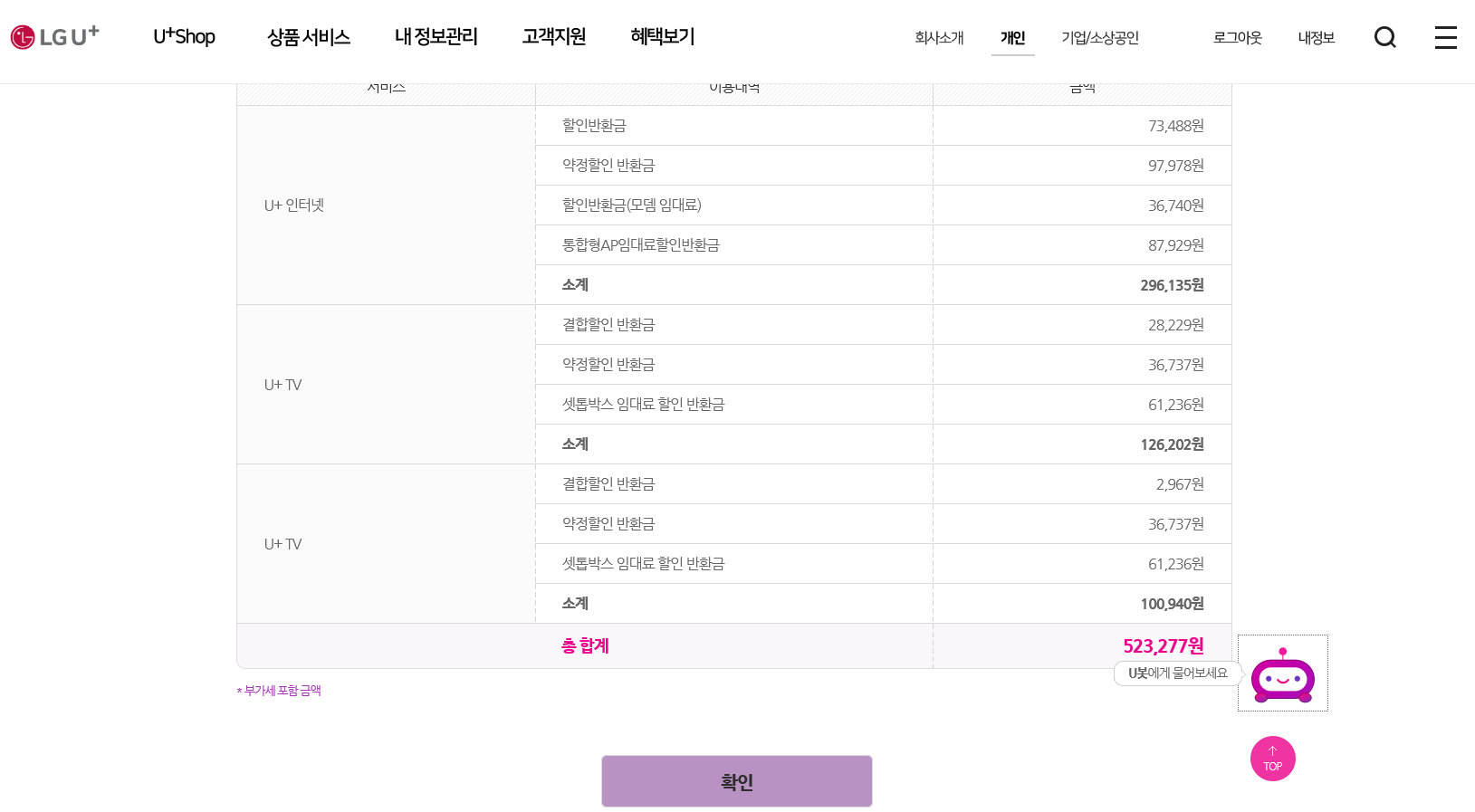Open the 내 정보관리 menu

(x=436, y=37)
